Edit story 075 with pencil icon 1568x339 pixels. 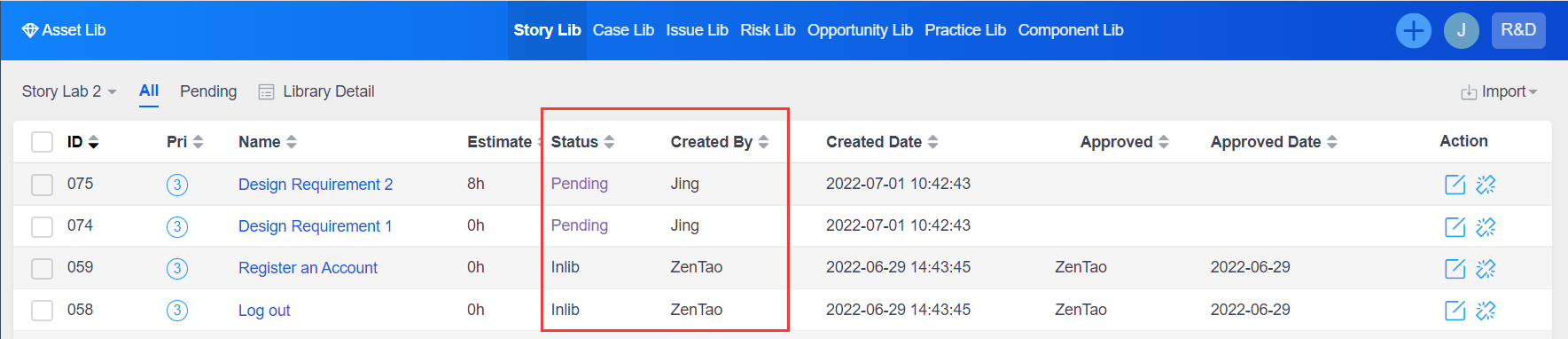[1455, 184]
